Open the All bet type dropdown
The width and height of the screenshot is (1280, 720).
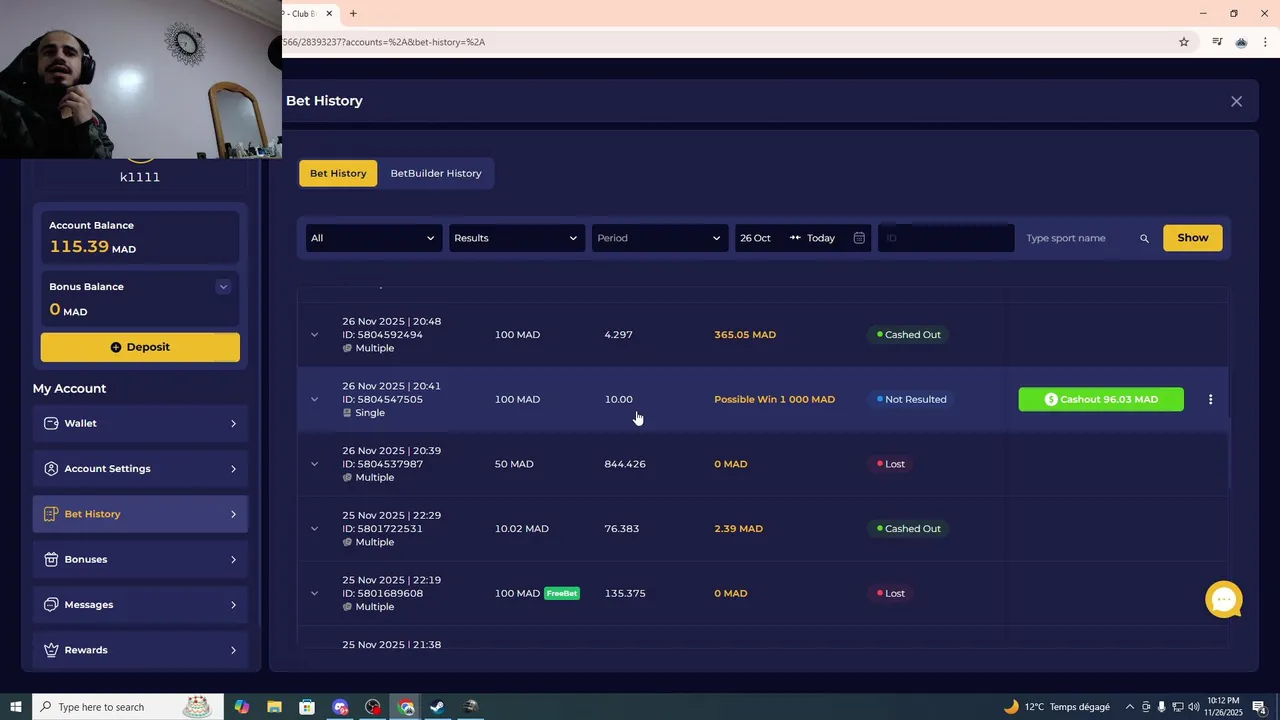[x=373, y=238]
